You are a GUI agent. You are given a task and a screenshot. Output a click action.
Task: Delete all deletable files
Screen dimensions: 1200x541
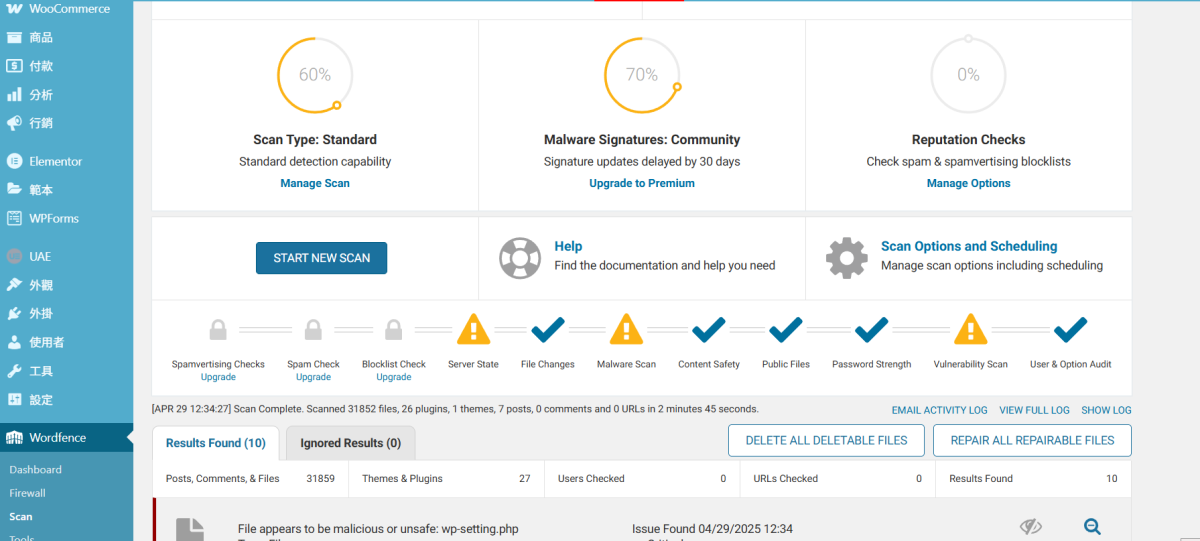pos(826,440)
